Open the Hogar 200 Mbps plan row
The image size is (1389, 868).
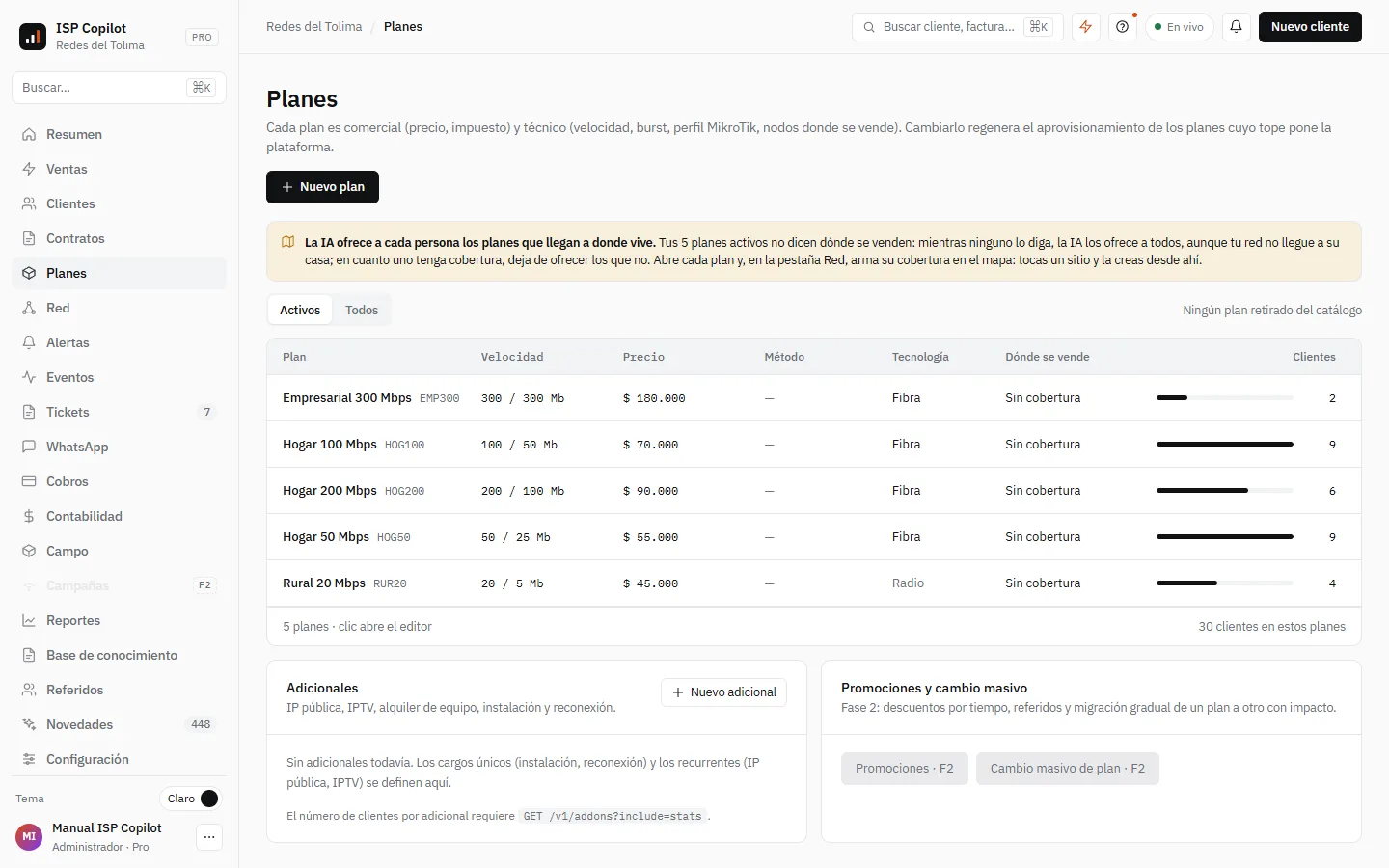click(814, 491)
